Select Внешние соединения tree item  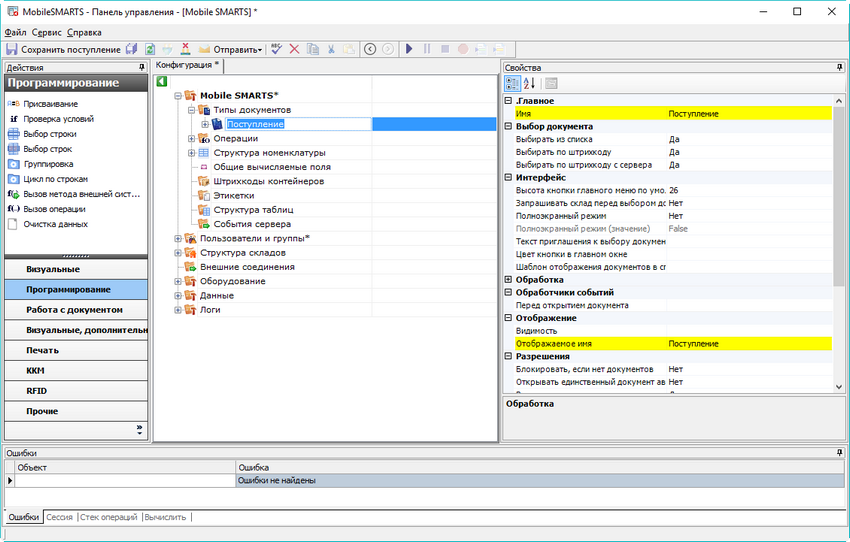click(247, 267)
